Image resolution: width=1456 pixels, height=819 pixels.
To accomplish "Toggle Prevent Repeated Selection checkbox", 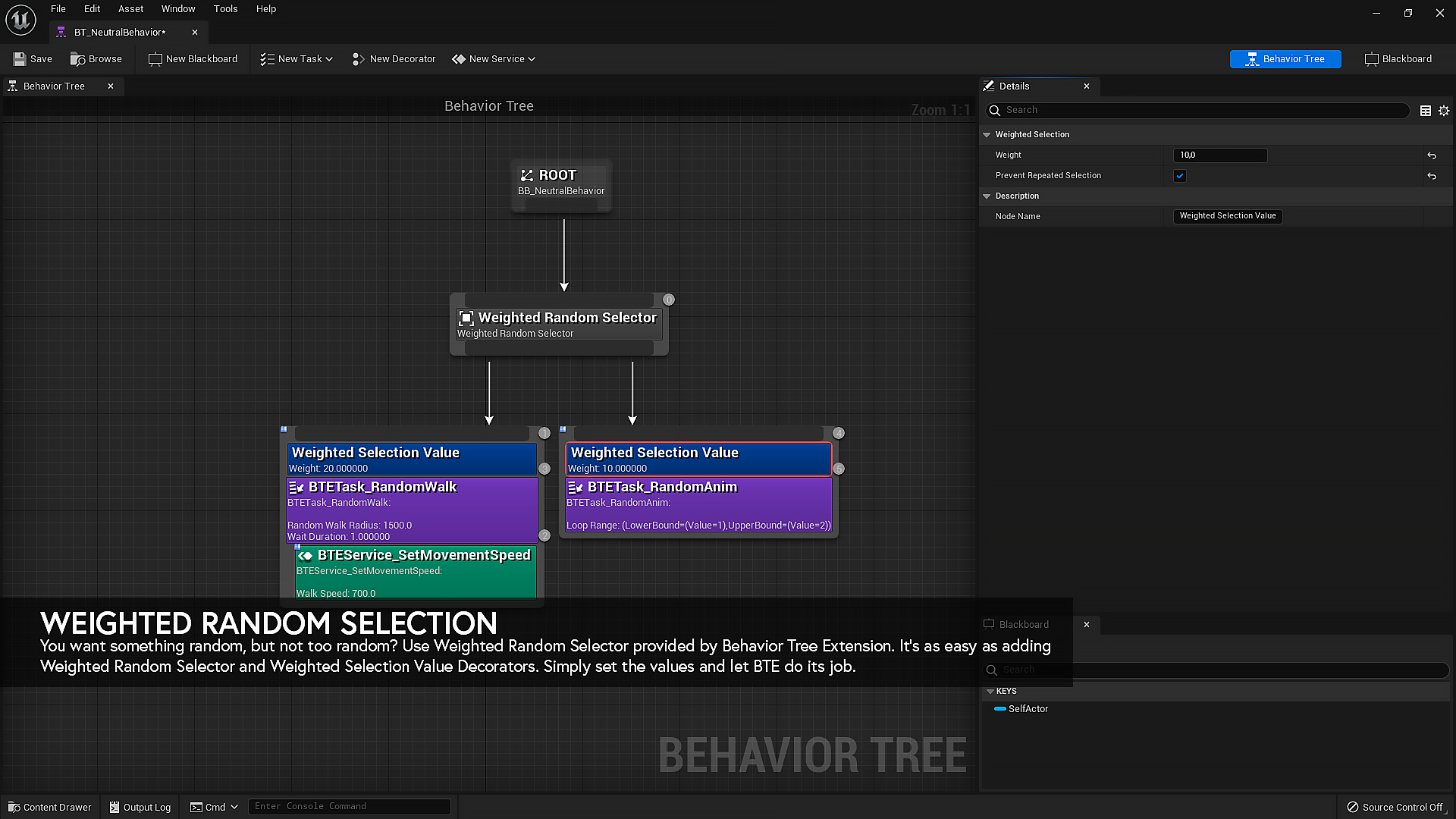I will pos(1180,176).
